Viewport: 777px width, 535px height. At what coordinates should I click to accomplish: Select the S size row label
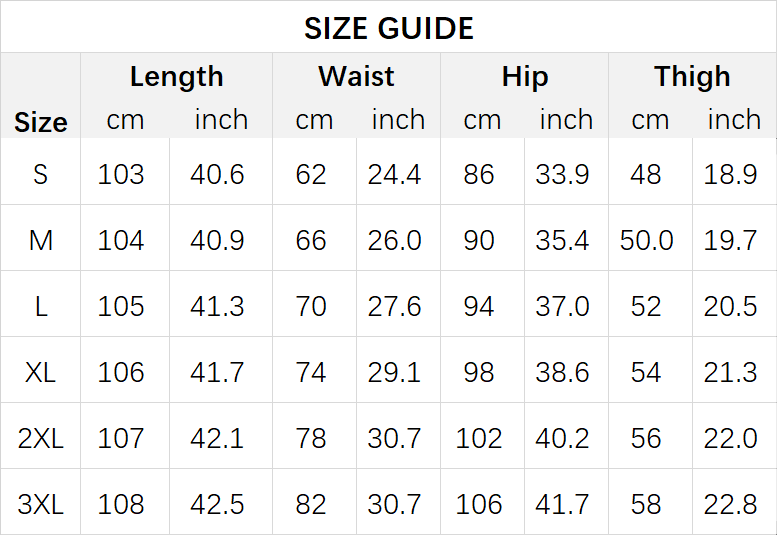click(x=41, y=174)
